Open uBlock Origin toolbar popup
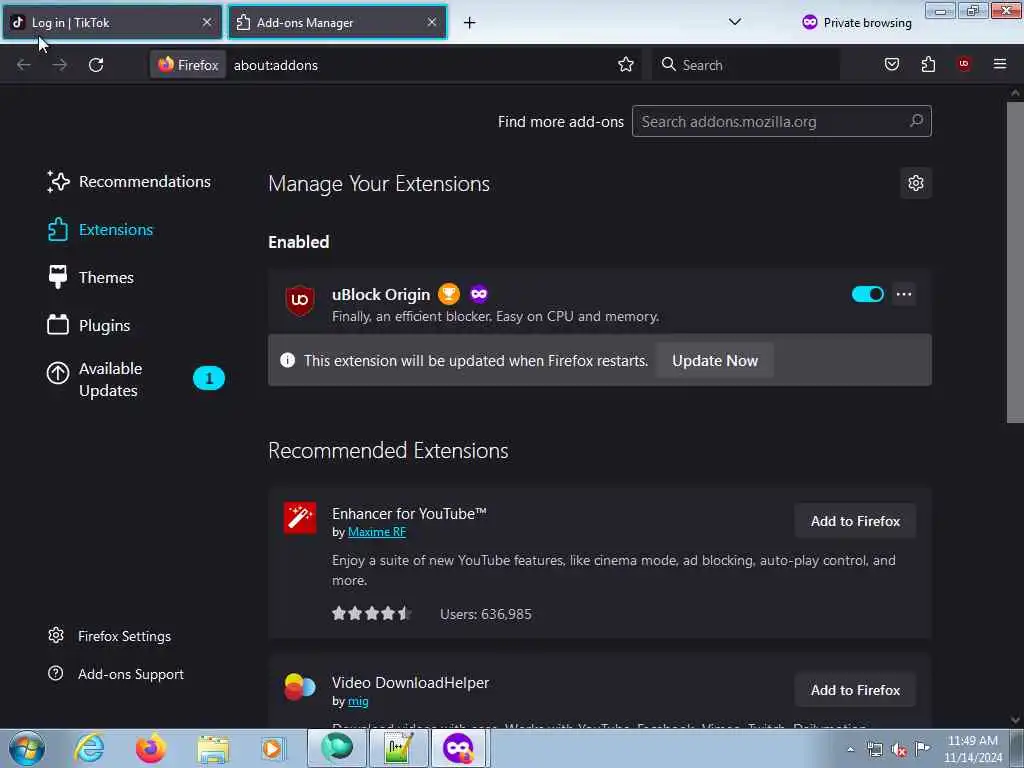1024x768 pixels. pos(964,64)
